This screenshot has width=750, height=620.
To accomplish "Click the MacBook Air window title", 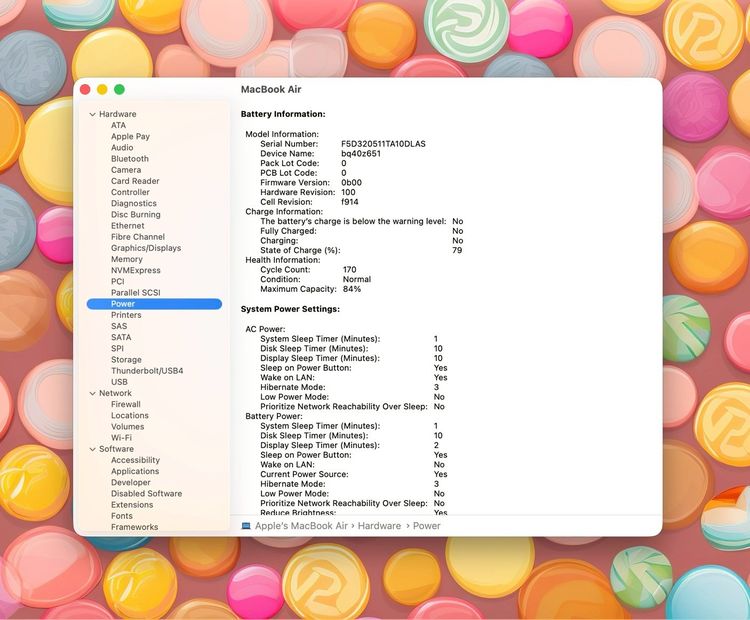I will click(271, 89).
